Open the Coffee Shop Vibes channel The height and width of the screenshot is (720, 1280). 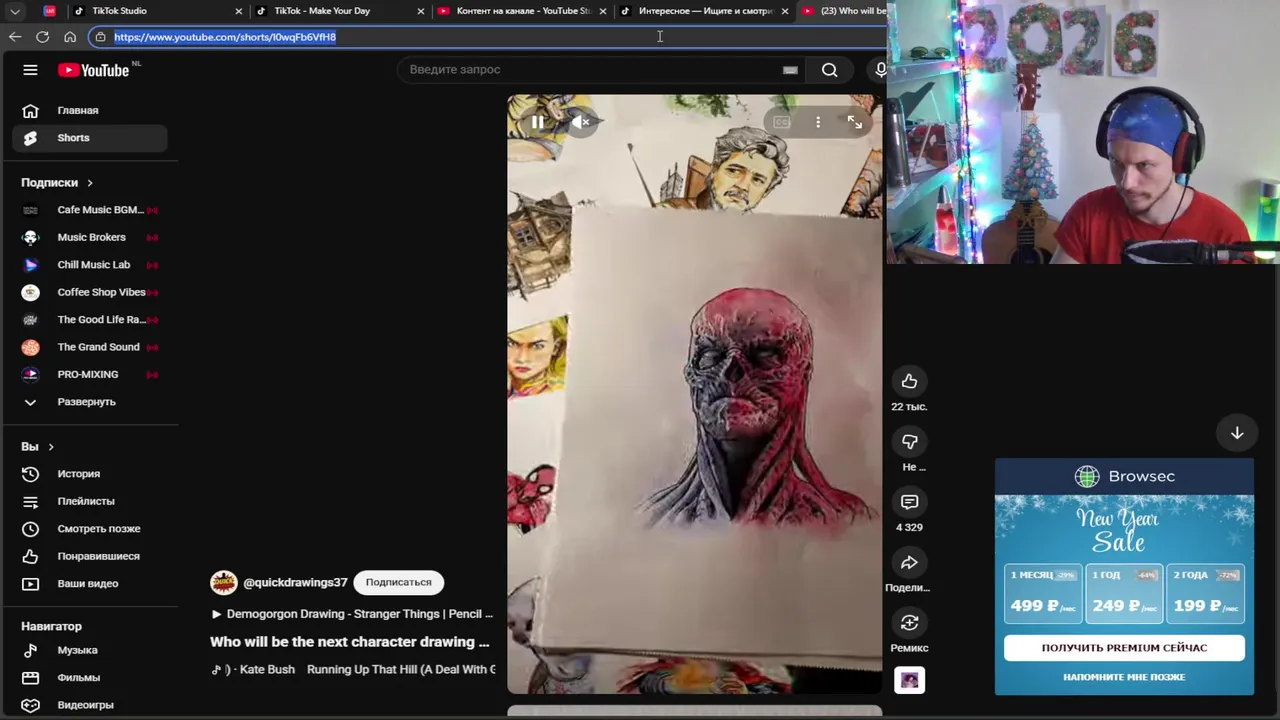pos(90,292)
